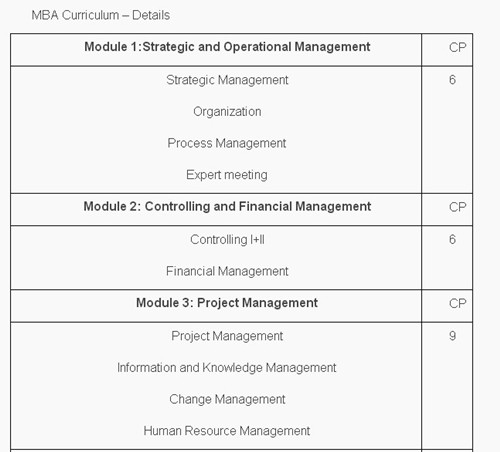Image resolution: width=500 pixels, height=452 pixels.
Task: Click the 9 credit points value
Action: (452, 336)
